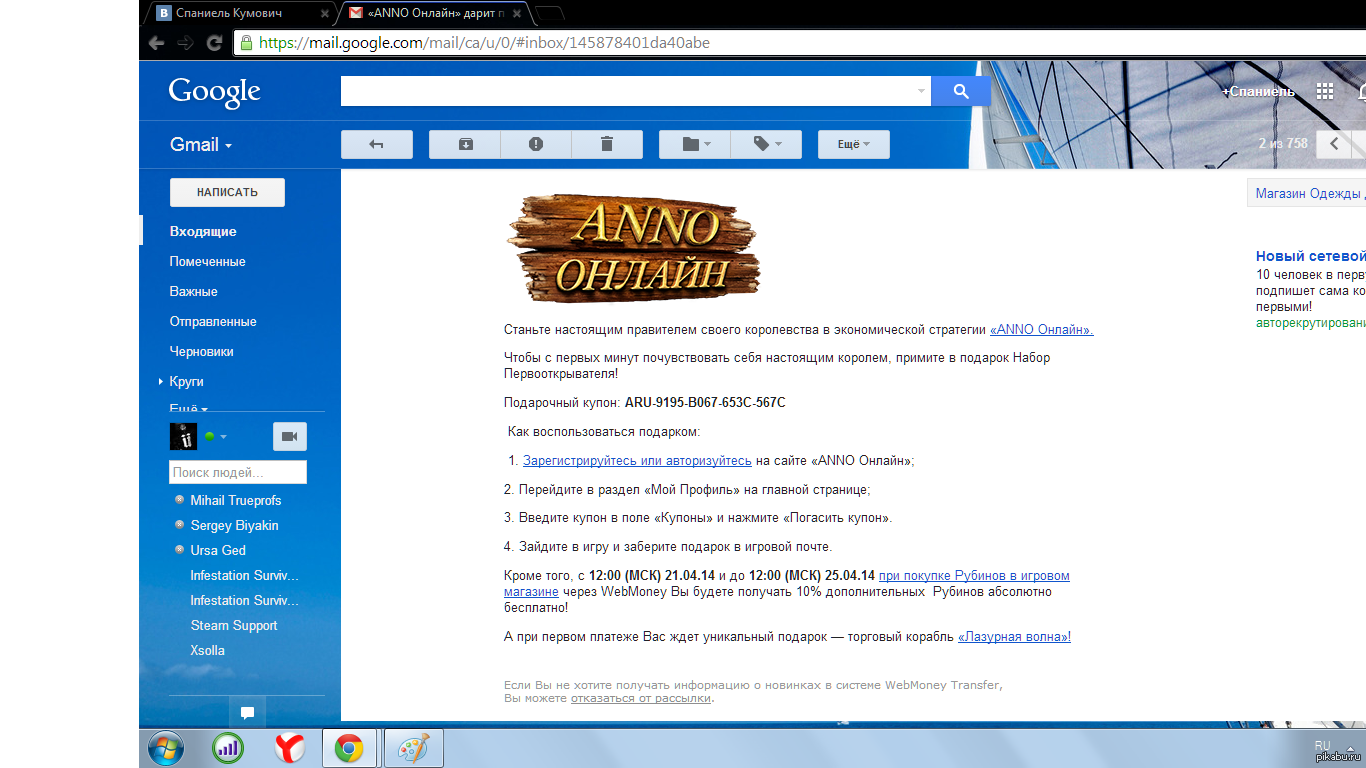Follow the Зарегистрируйтесь или авторизуйтесь link
Viewport: 1366px width, 768px height.
[636, 461]
